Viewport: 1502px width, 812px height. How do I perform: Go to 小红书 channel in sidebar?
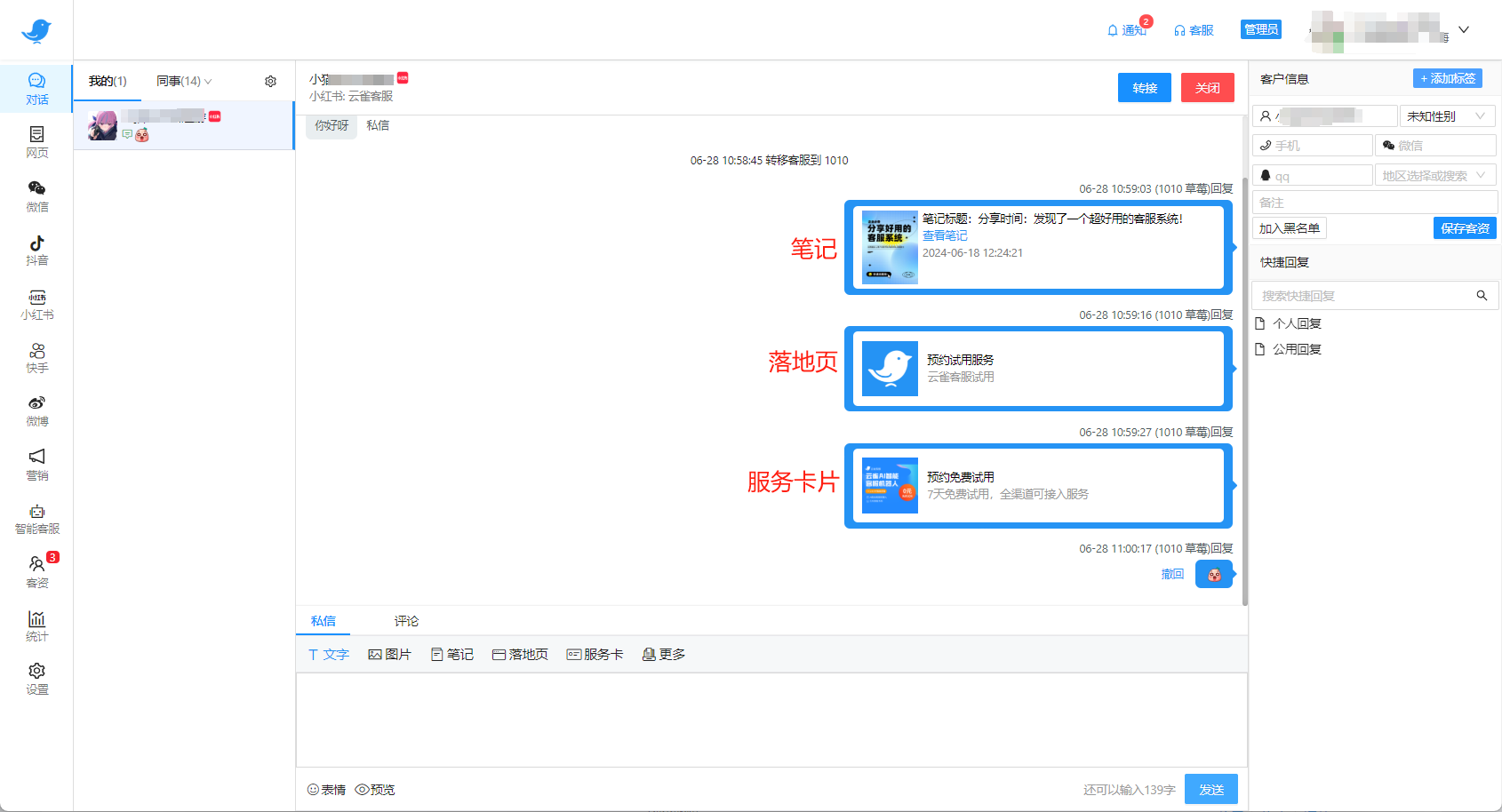click(x=36, y=304)
